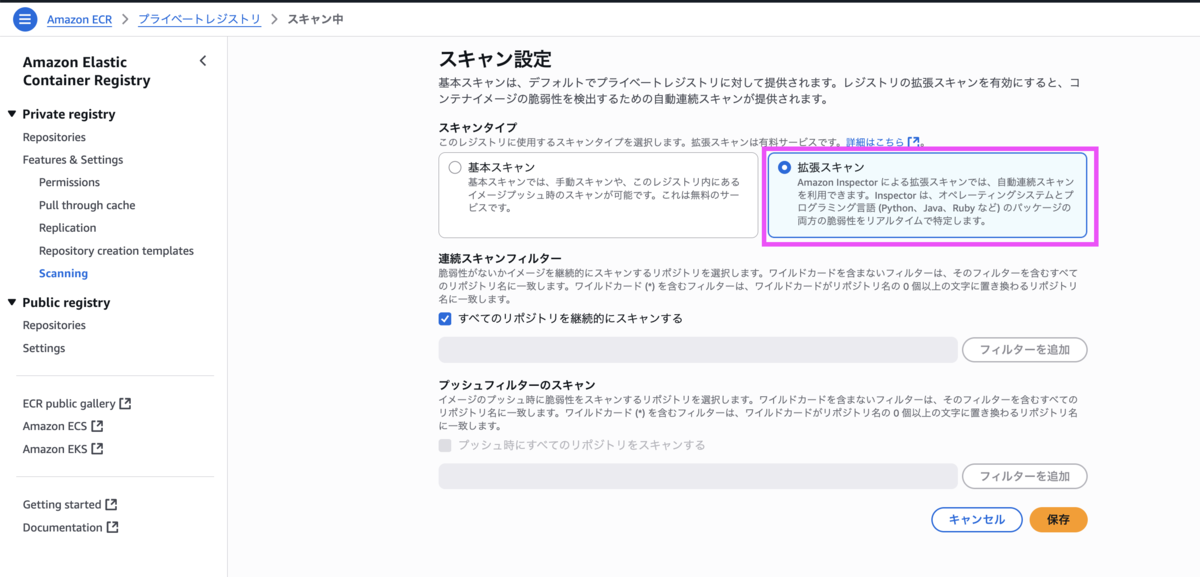Focus the continuous scan filter input field

point(698,350)
